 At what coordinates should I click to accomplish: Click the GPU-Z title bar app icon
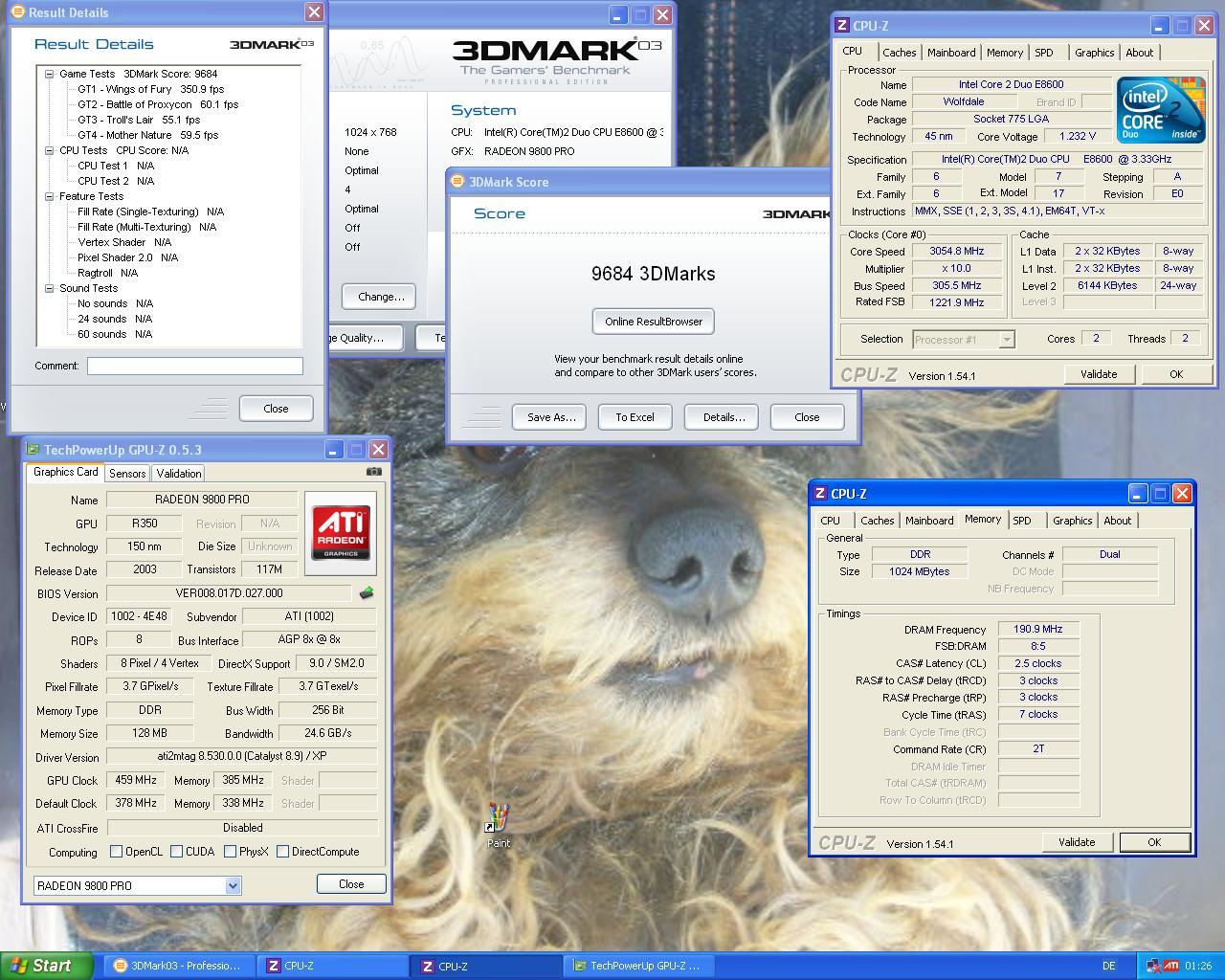(x=33, y=450)
